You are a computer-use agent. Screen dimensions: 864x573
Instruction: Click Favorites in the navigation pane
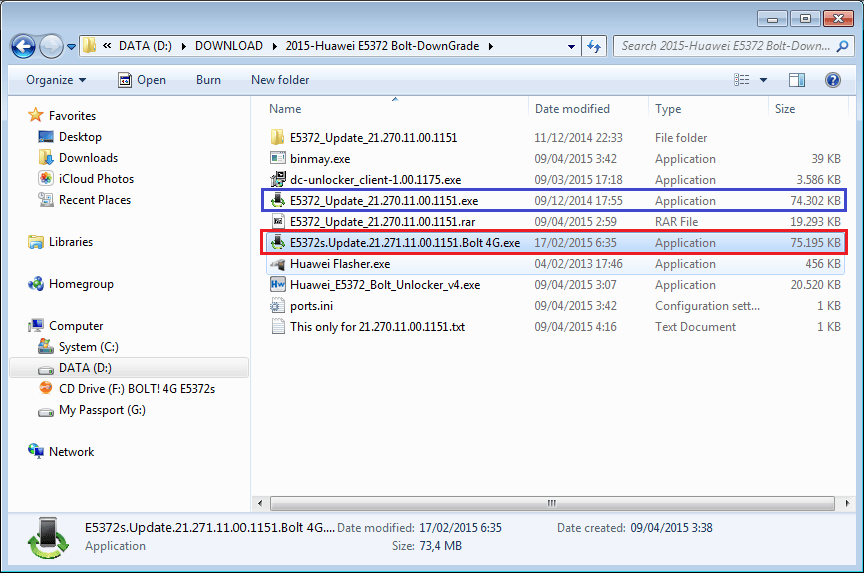(72, 116)
